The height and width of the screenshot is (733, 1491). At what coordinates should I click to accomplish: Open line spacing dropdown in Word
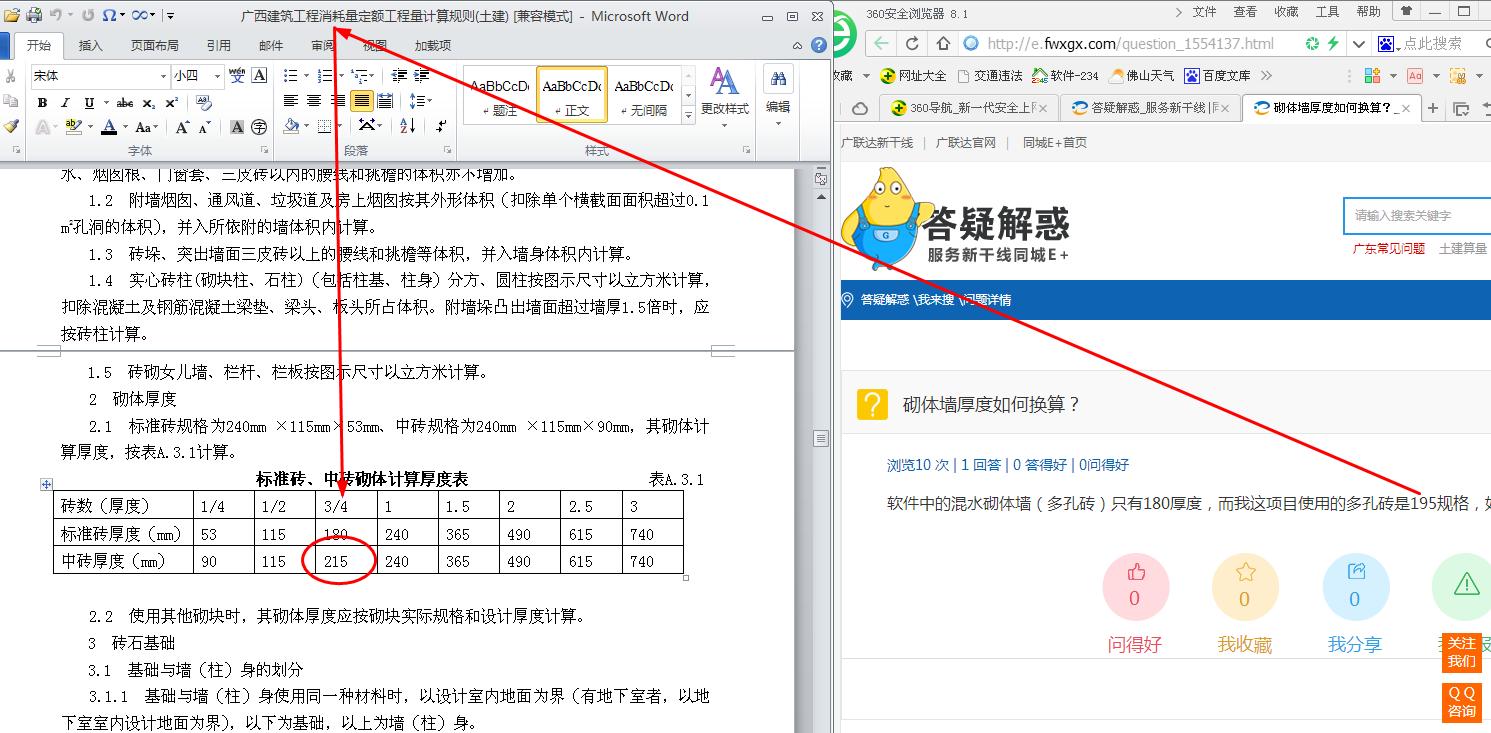pos(421,101)
